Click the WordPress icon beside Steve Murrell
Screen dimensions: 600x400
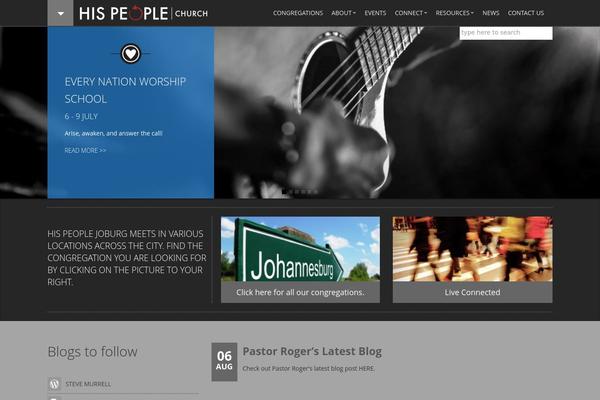tap(54, 384)
